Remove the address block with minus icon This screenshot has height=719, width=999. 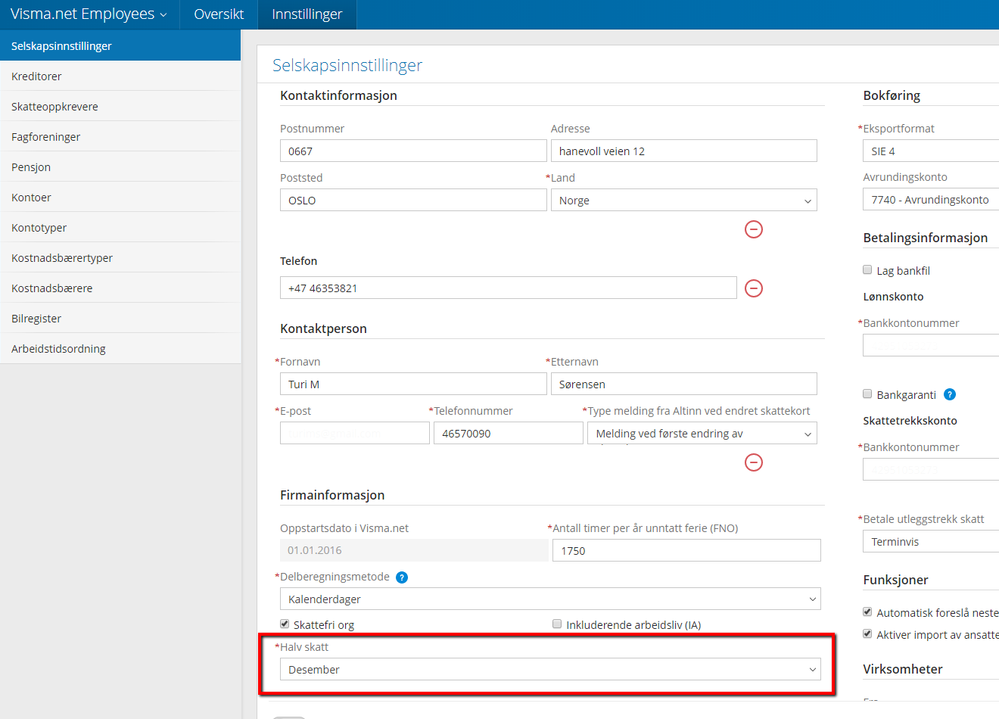(754, 229)
